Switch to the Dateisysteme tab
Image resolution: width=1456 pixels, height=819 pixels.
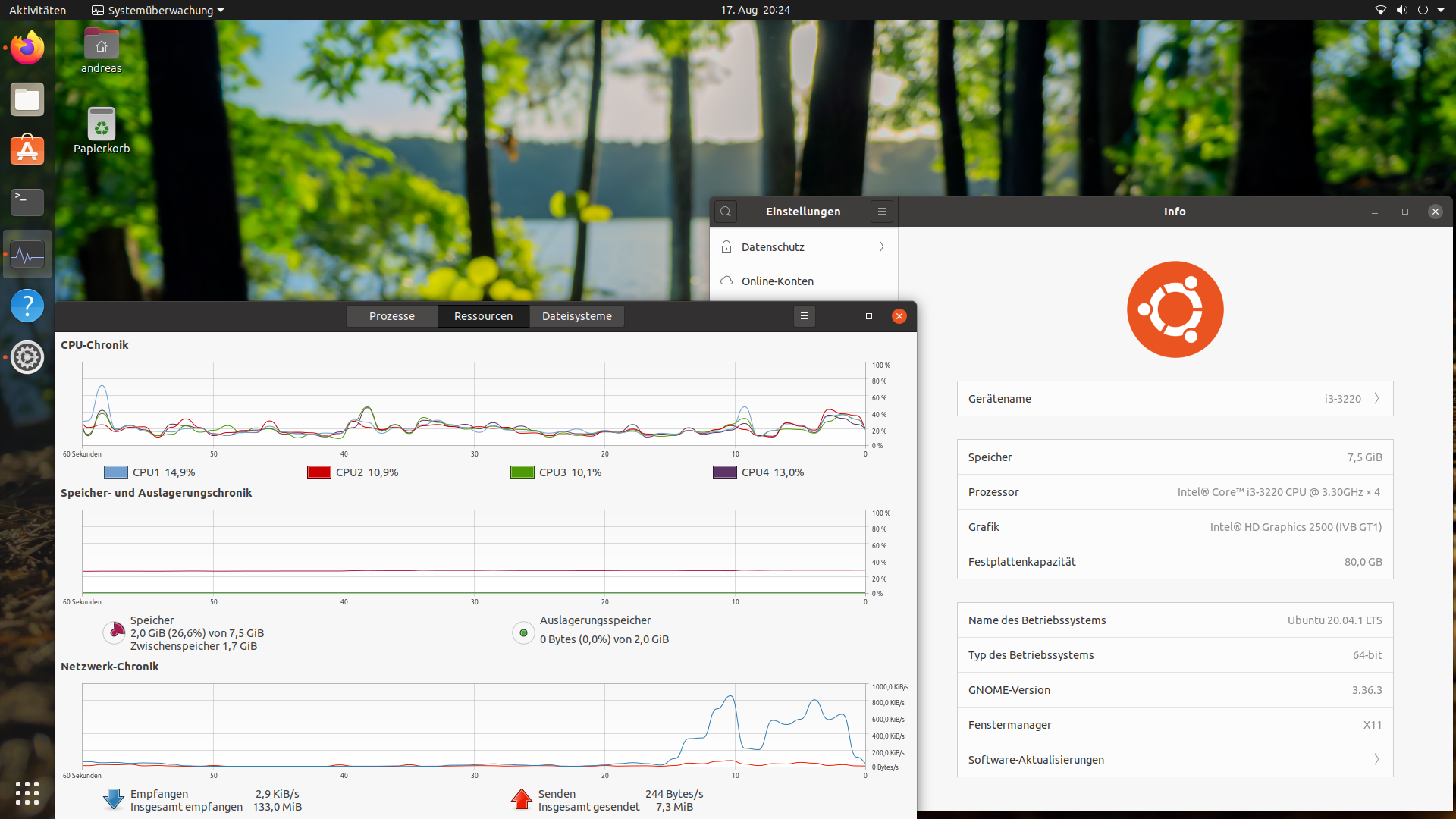[x=576, y=316]
